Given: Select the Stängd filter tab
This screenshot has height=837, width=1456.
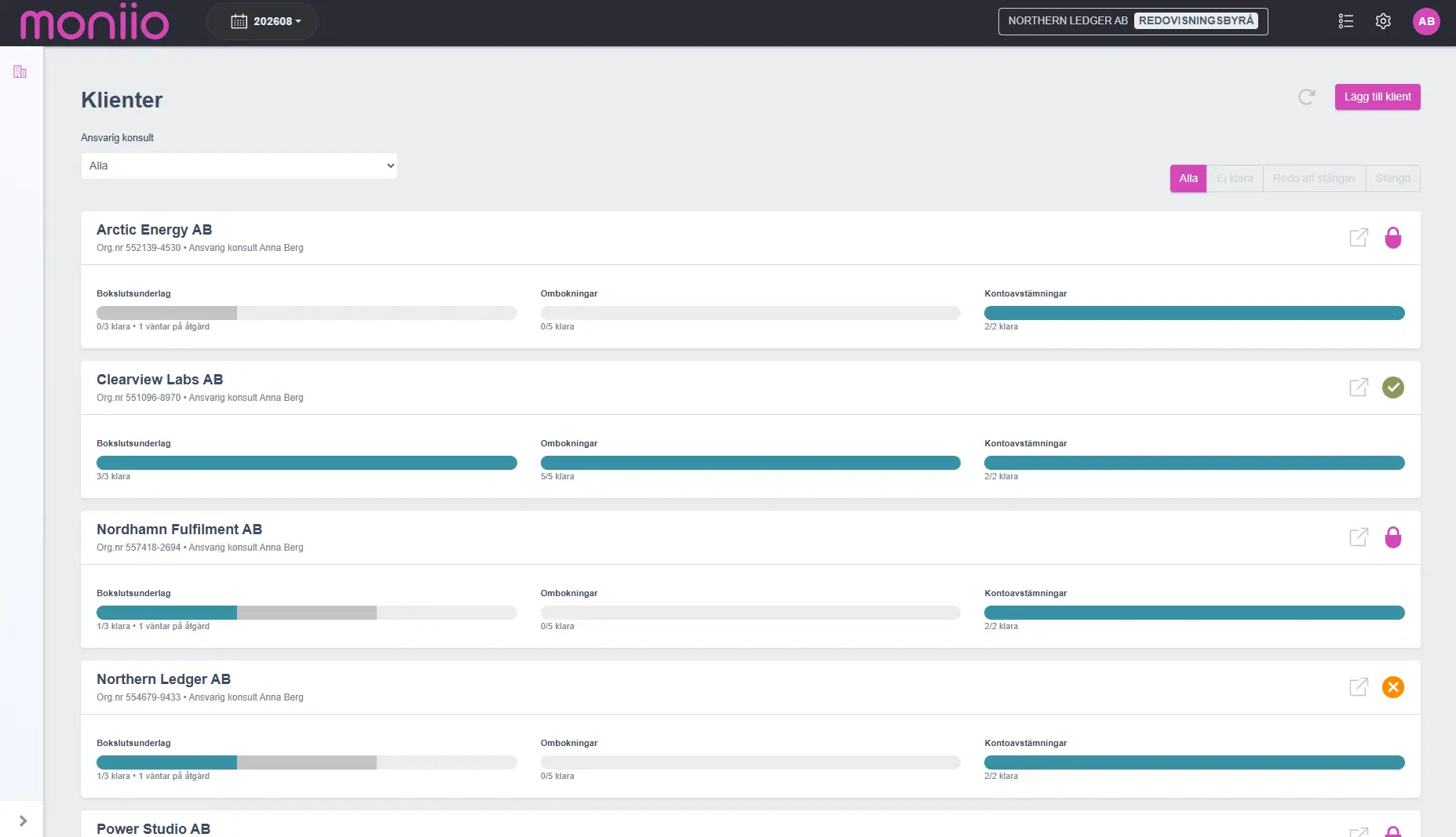Looking at the screenshot, I should [1392, 178].
